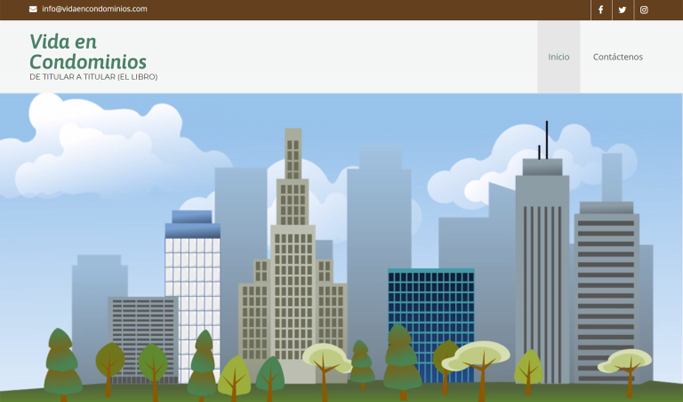The height and width of the screenshot is (402, 683).
Task: Click the city skyline banner image
Action: (x=342, y=247)
